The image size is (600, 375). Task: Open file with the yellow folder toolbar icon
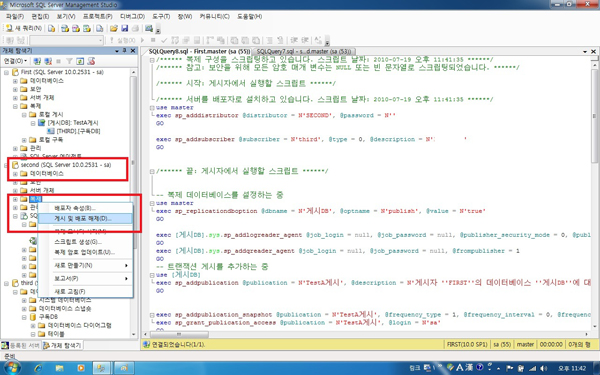click(114, 28)
